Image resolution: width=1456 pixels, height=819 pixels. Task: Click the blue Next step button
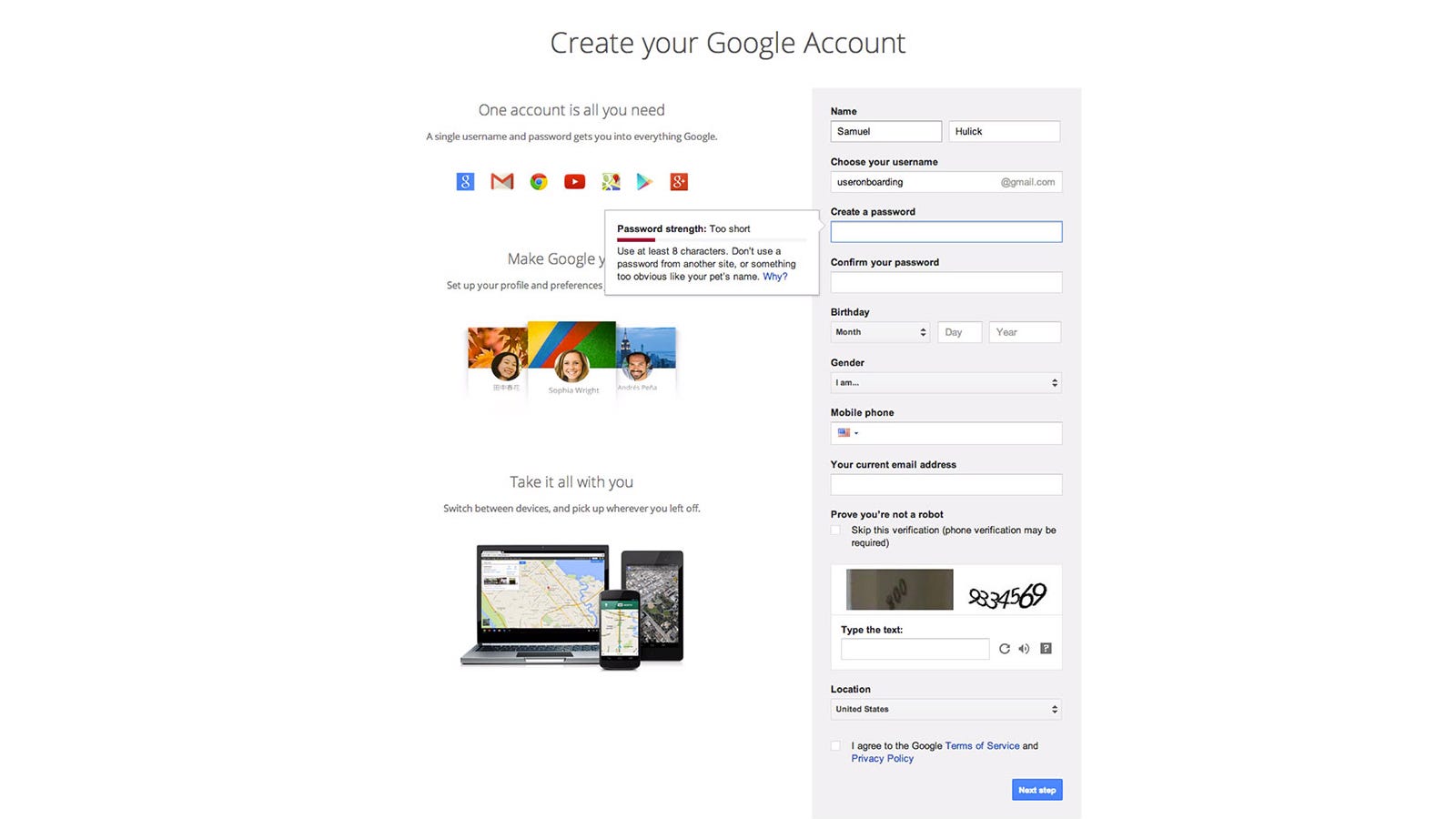[1036, 790]
